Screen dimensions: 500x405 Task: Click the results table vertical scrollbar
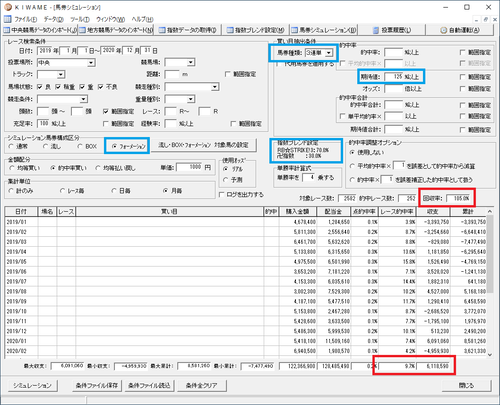(490, 283)
